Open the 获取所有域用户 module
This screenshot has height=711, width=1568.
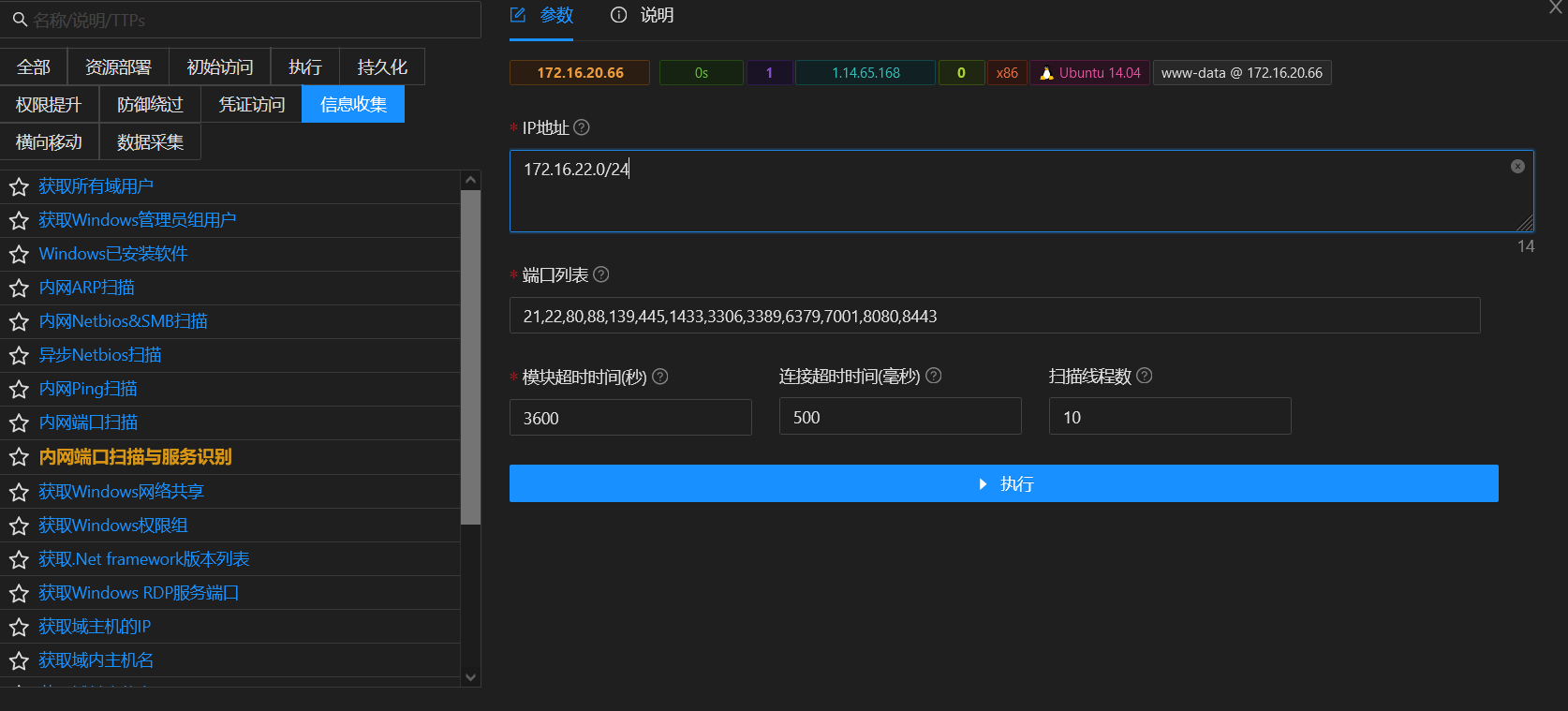pos(96,186)
